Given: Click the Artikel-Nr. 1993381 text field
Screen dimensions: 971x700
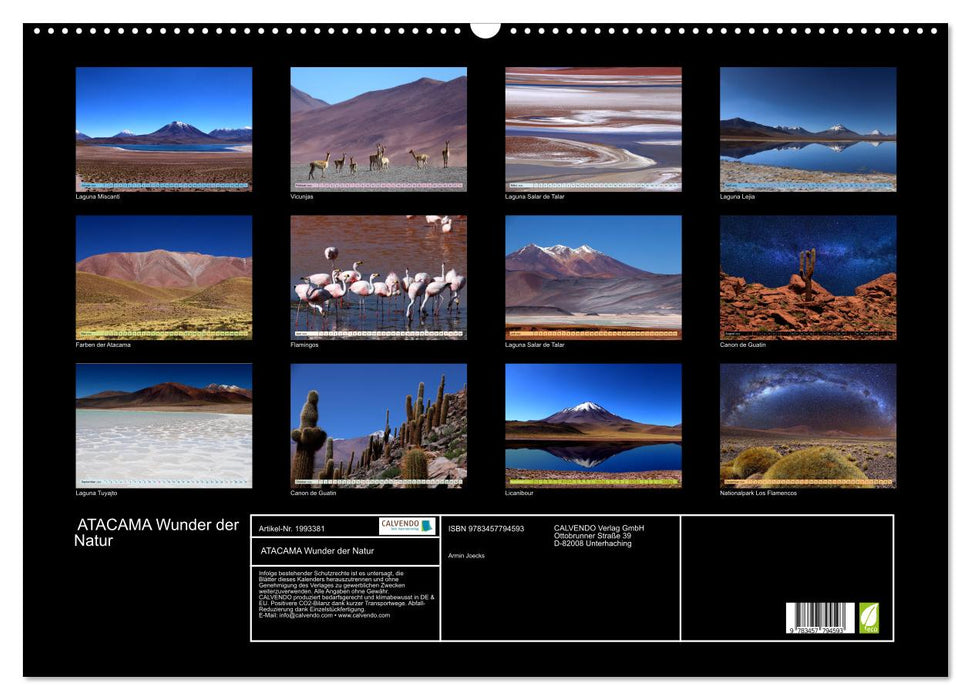Looking at the screenshot, I should (x=292, y=529).
